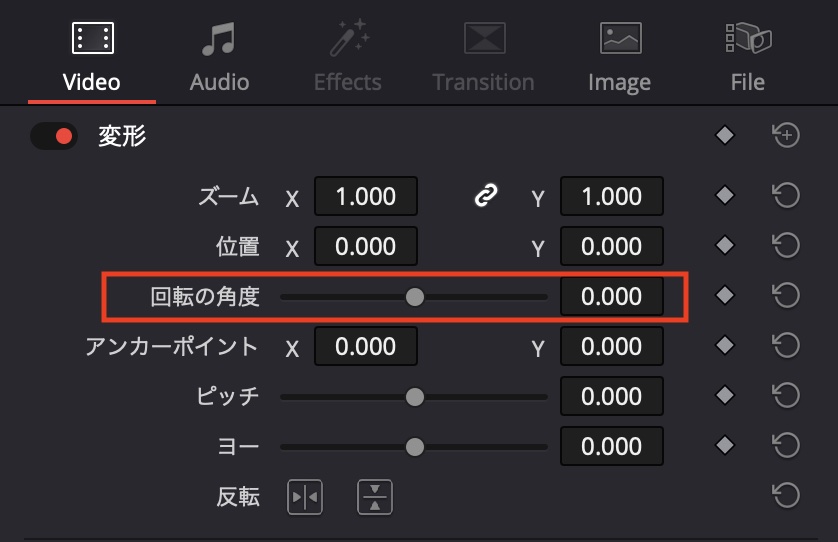Click the 回転の角度 slider handle
This screenshot has height=542, width=838.
[x=415, y=297]
